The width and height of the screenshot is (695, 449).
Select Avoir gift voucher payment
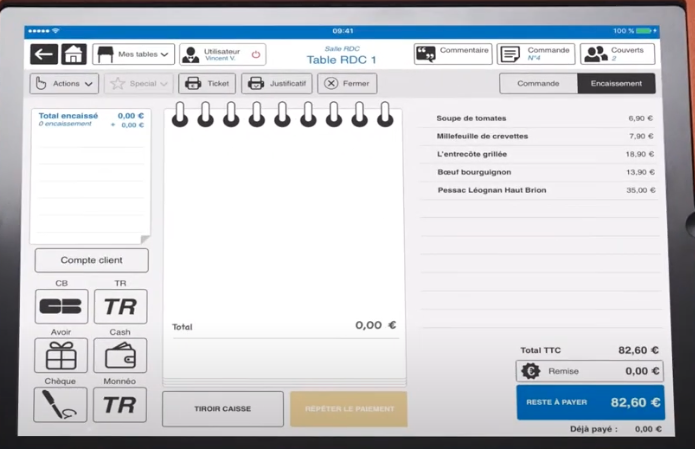(61, 355)
